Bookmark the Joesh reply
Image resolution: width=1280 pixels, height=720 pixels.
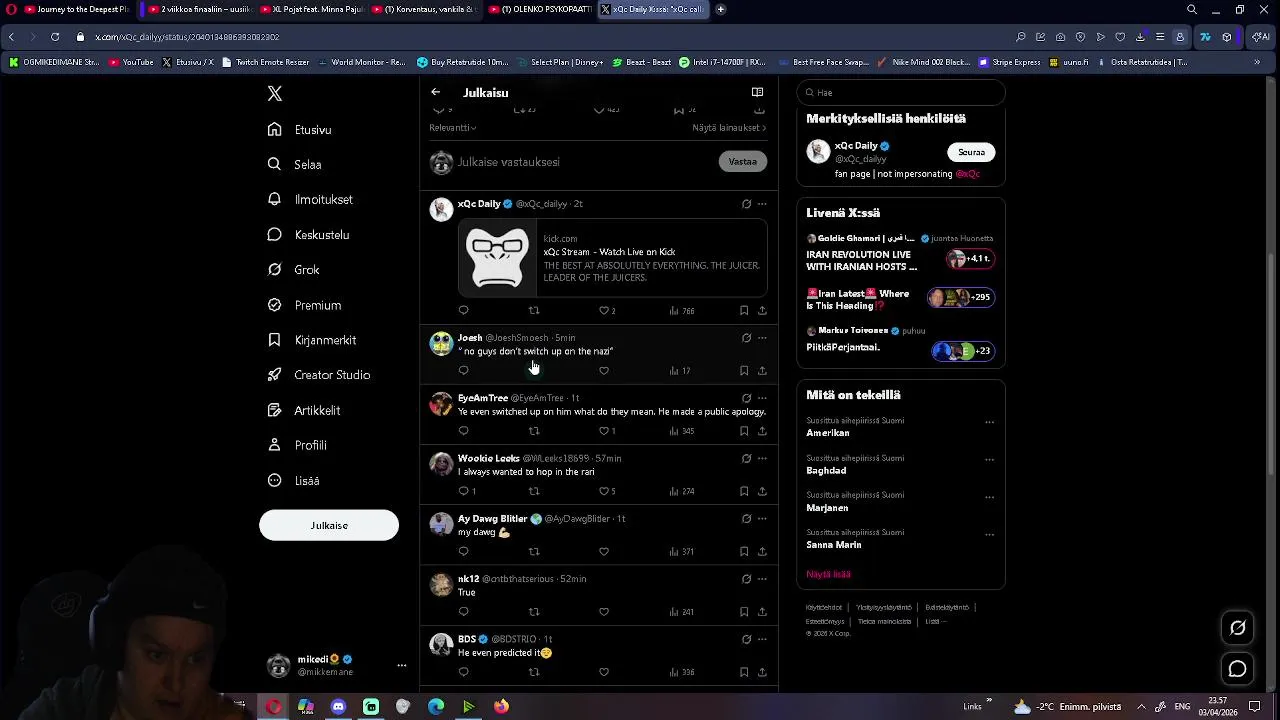click(x=744, y=371)
